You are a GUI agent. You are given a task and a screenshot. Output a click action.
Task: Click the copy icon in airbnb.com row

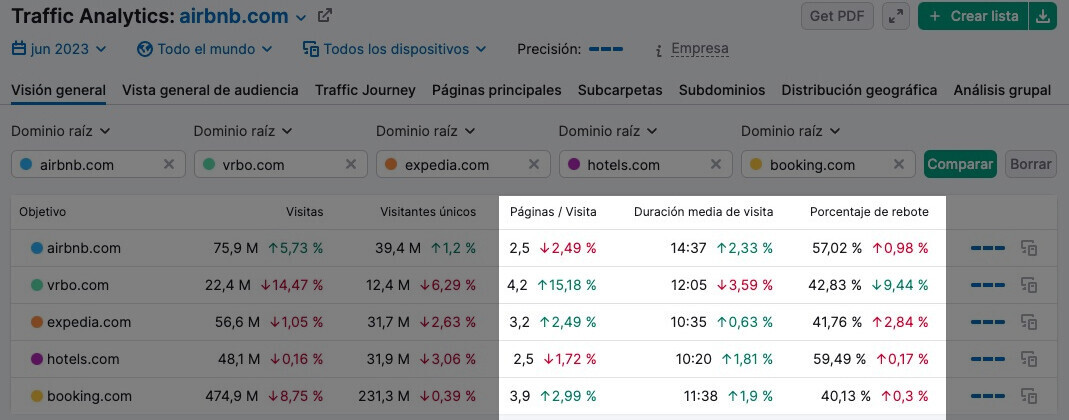[1027, 248]
